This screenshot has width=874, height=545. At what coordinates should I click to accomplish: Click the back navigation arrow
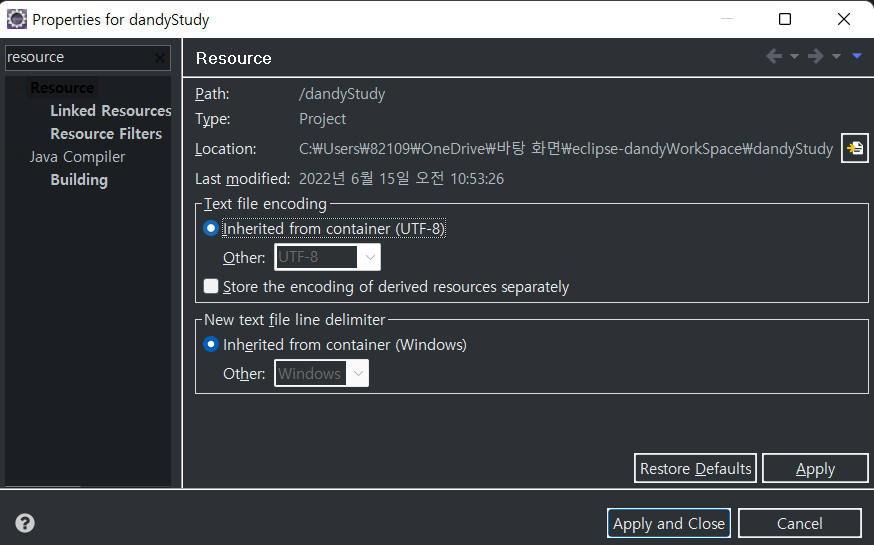(774, 56)
